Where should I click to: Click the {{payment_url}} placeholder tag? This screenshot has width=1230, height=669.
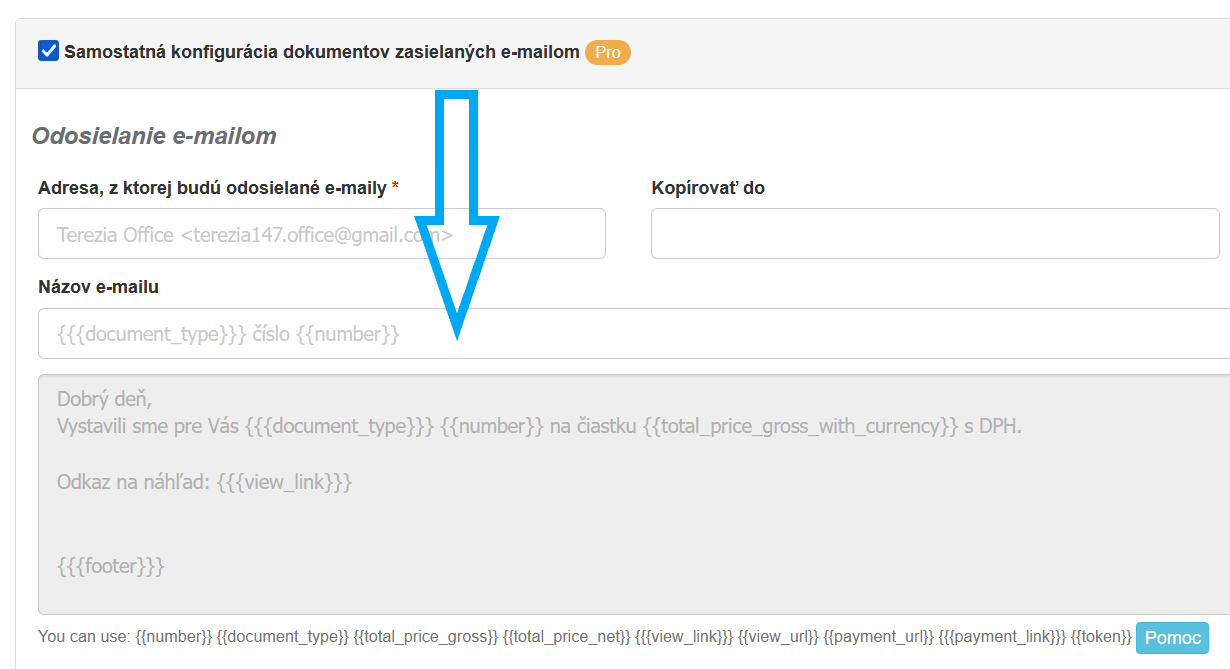878,637
